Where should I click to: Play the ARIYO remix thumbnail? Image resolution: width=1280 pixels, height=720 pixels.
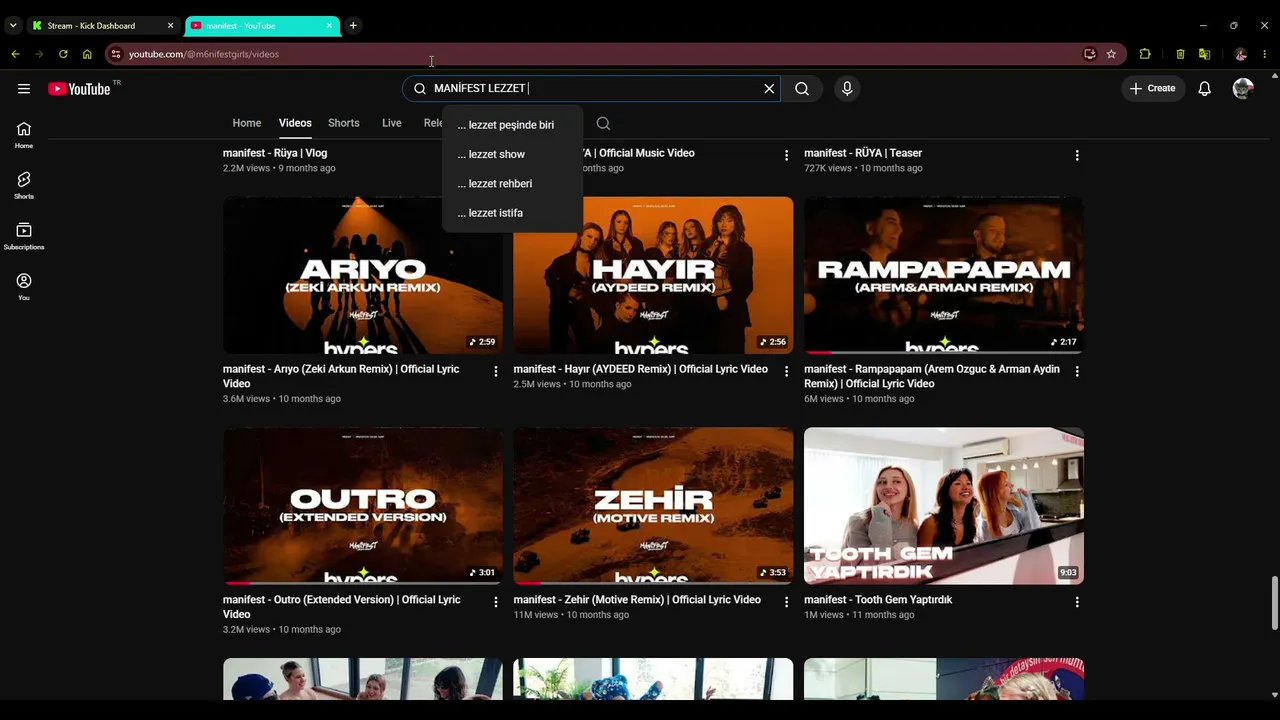coord(363,275)
